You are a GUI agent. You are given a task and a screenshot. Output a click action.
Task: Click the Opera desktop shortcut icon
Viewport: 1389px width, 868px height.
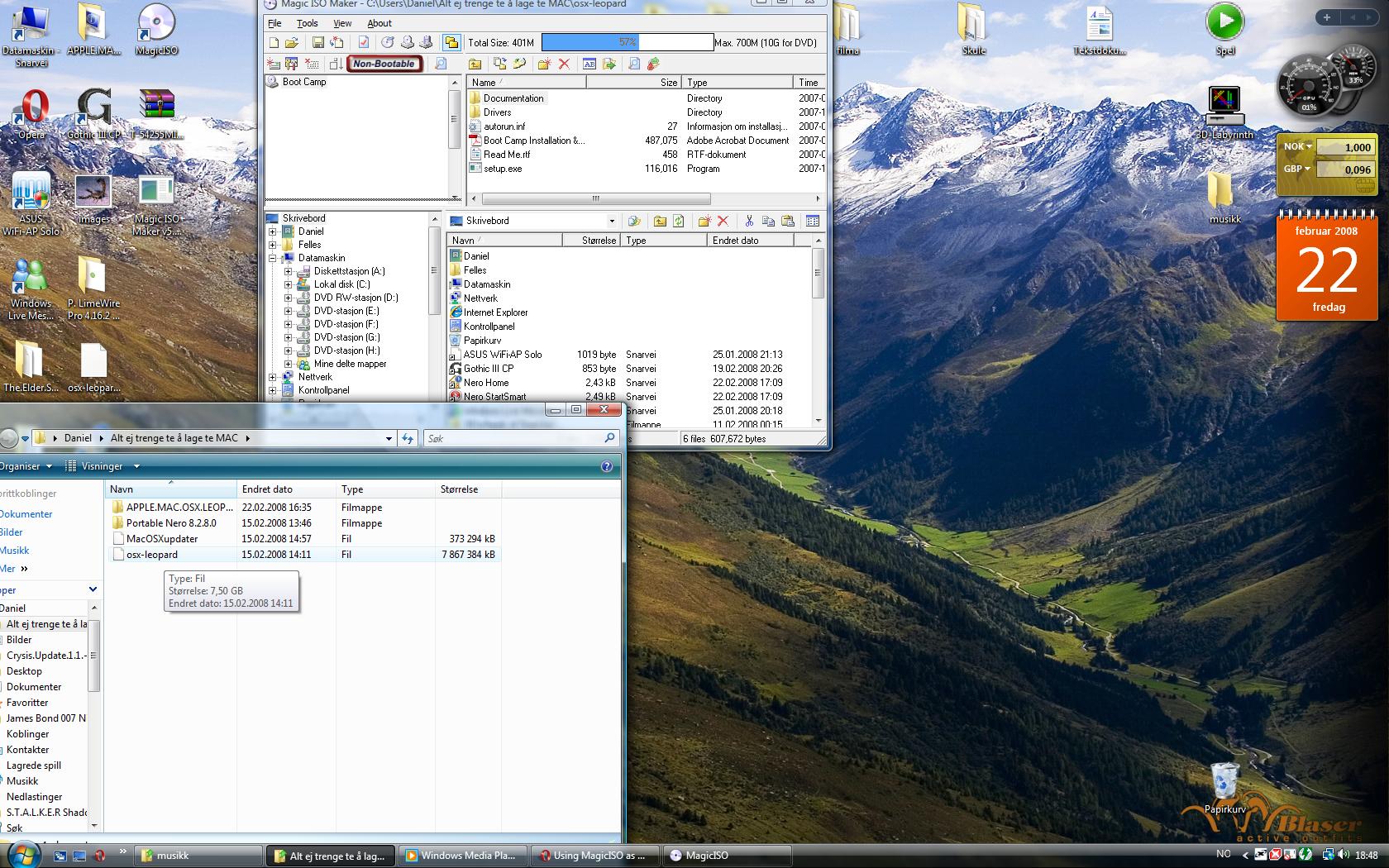[x=31, y=115]
